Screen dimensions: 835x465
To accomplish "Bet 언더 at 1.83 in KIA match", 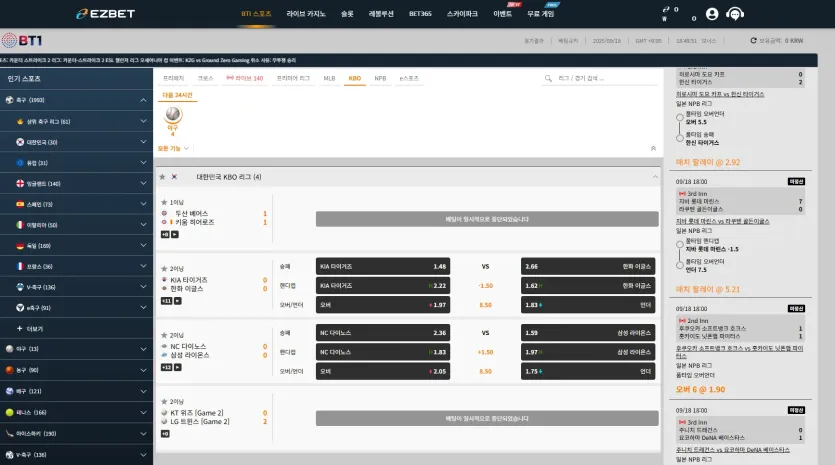I will [x=588, y=305].
